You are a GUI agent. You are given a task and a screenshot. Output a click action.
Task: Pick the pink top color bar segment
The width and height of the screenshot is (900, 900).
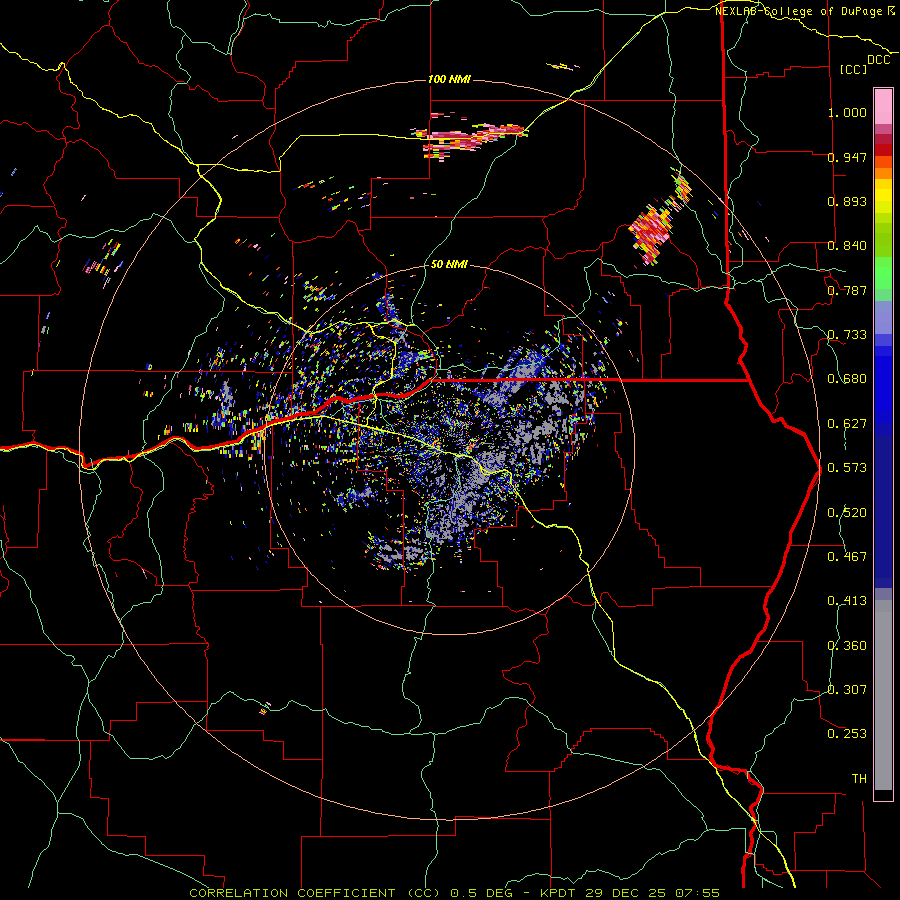(883, 106)
